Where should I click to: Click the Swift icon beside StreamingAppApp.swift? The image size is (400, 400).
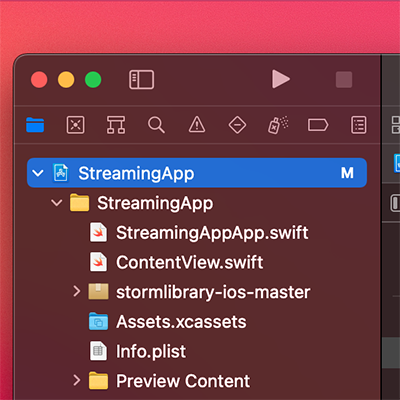pyautogui.click(x=98, y=232)
